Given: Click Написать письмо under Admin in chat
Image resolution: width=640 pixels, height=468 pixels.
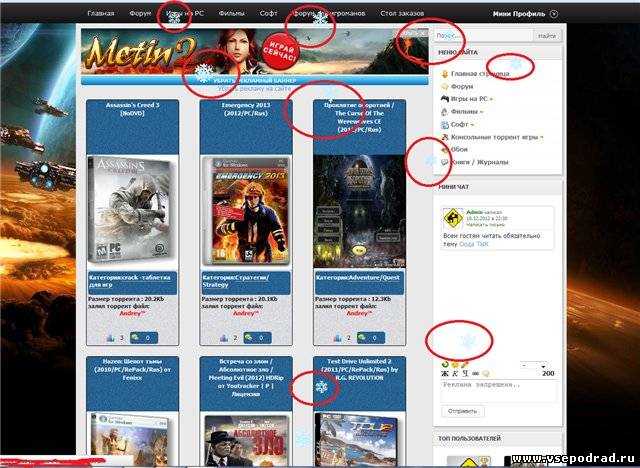Looking at the screenshot, I should pos(486,224).
